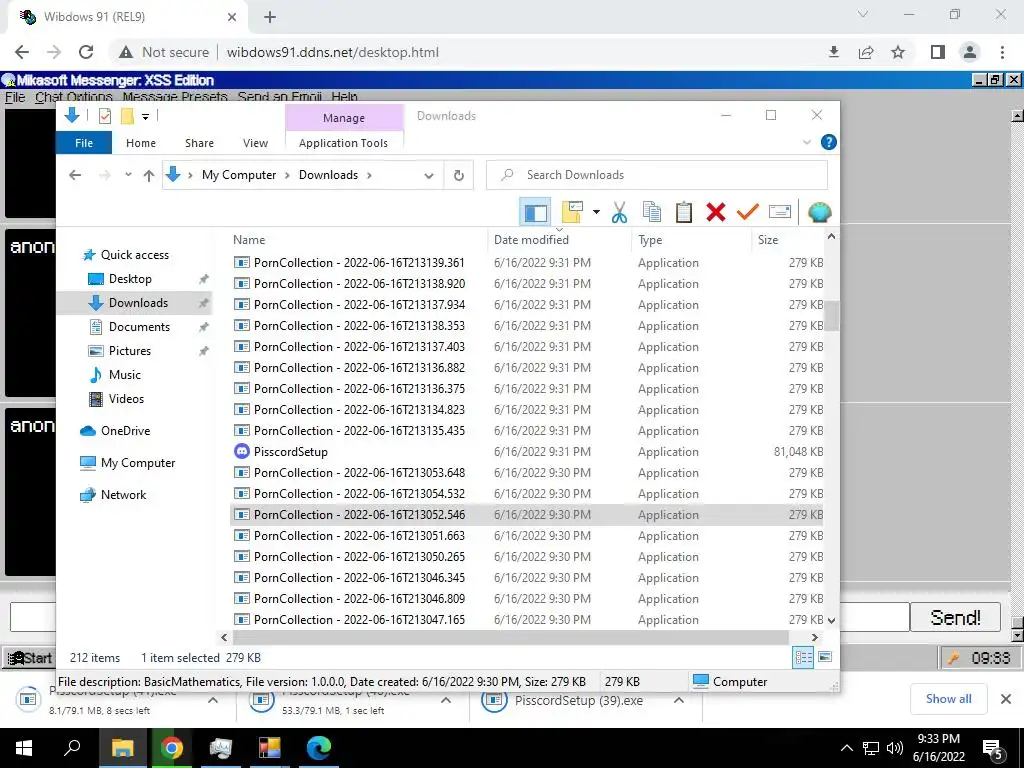The height and width of the screenshot is (768, 1024).
Task: Click the file list vertical scrollbar thumb
Action: pos(831,316)
